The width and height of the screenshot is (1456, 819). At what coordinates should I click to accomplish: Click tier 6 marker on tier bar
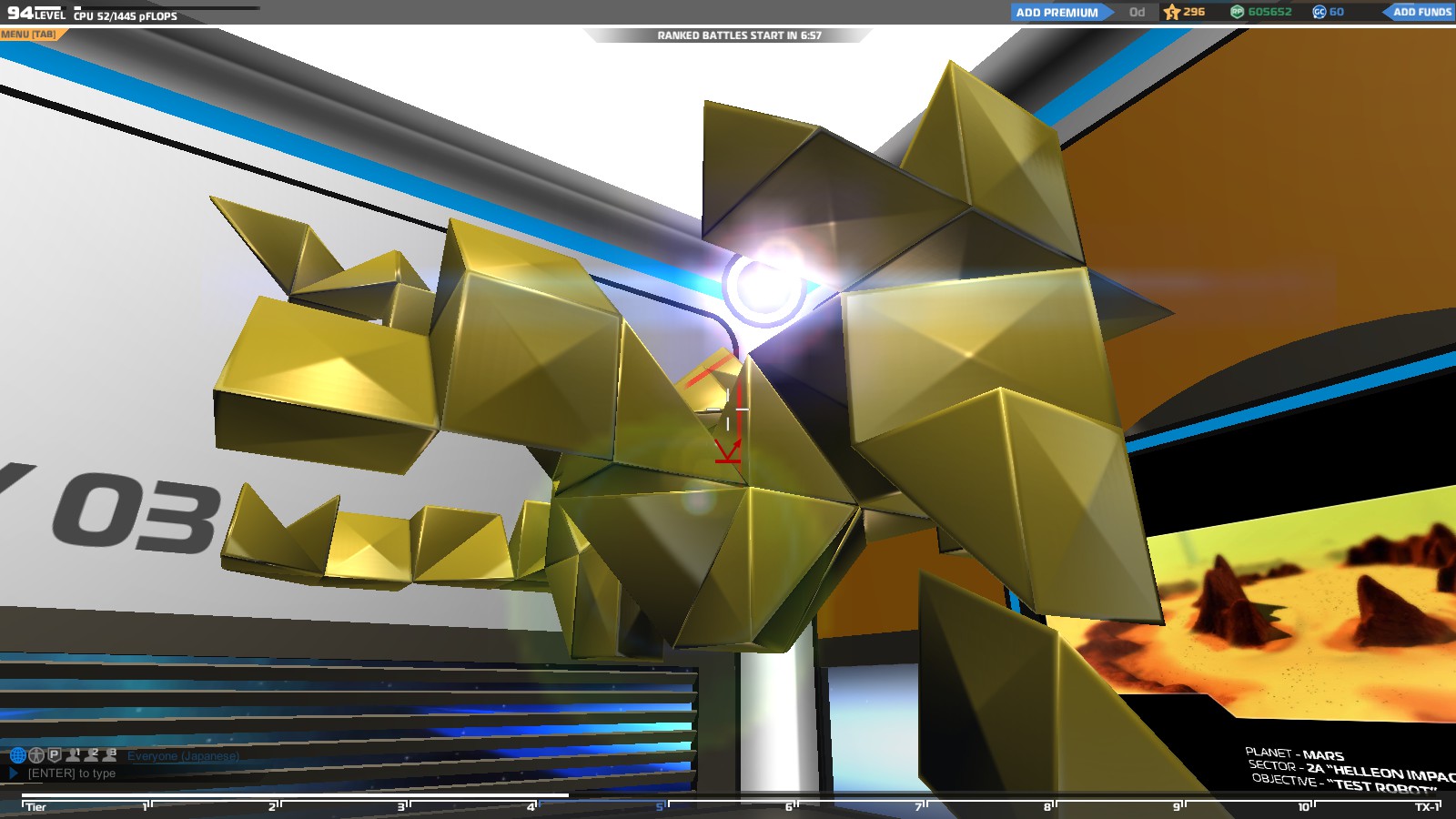click(x=791, y=806)
